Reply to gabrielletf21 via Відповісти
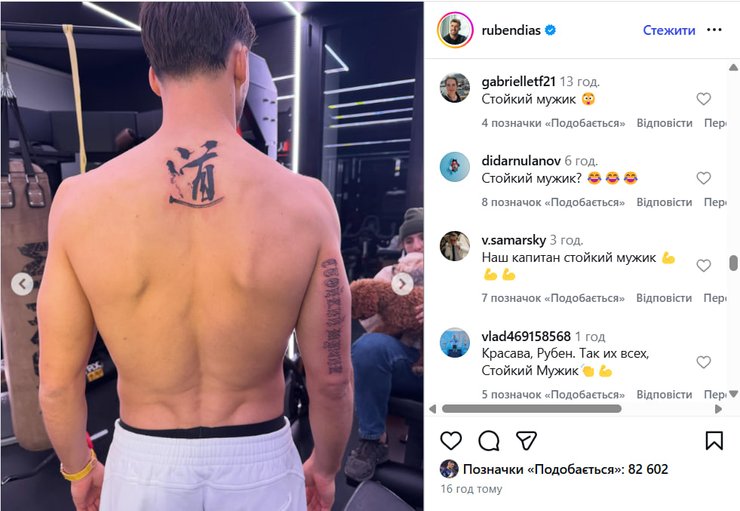Viewport: 740px width, 511px height. pos(664,123)
